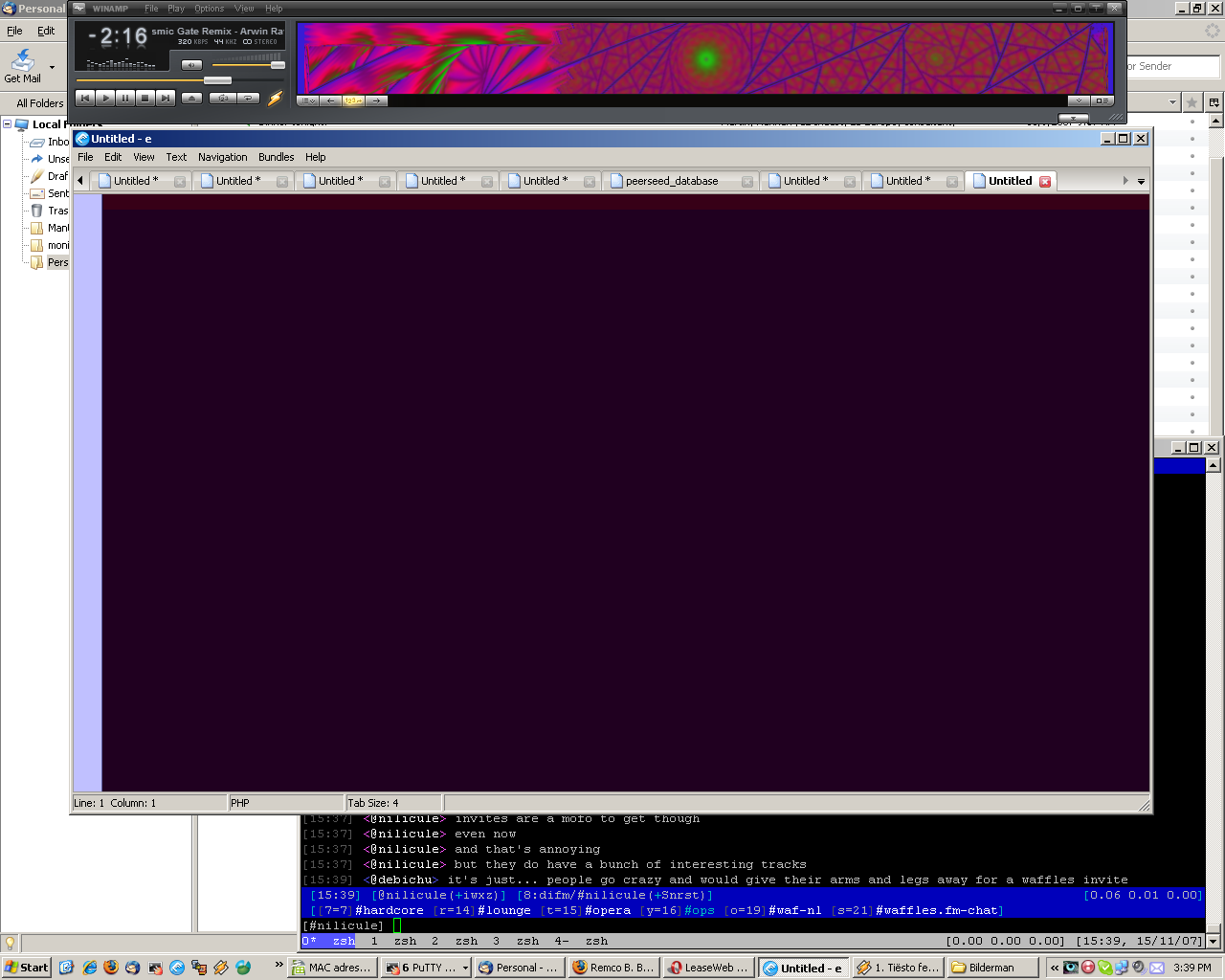
Task: Click Winamp lightning bolt icon
Action: 276,98
